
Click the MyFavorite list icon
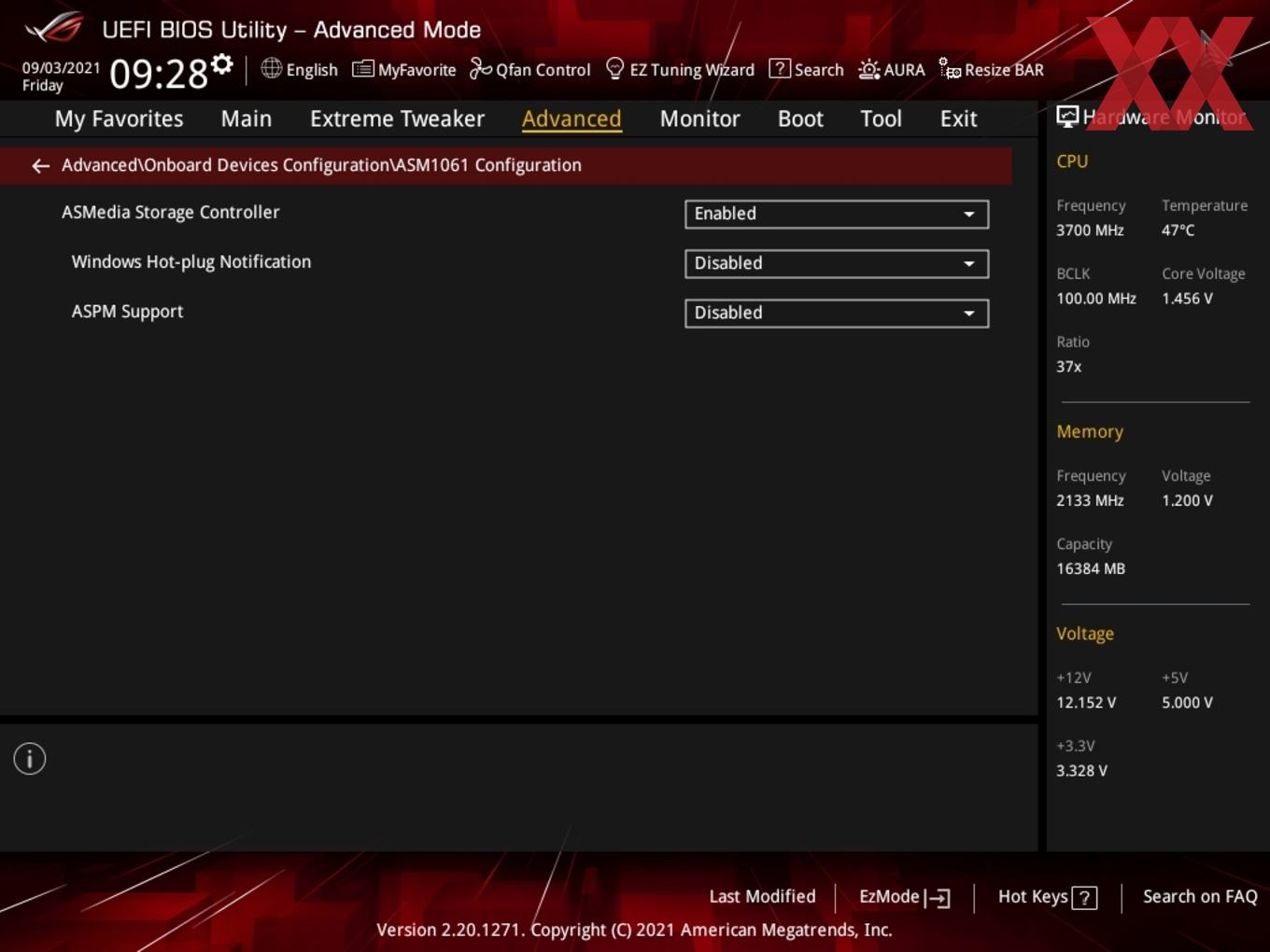[x=362, y=69]
